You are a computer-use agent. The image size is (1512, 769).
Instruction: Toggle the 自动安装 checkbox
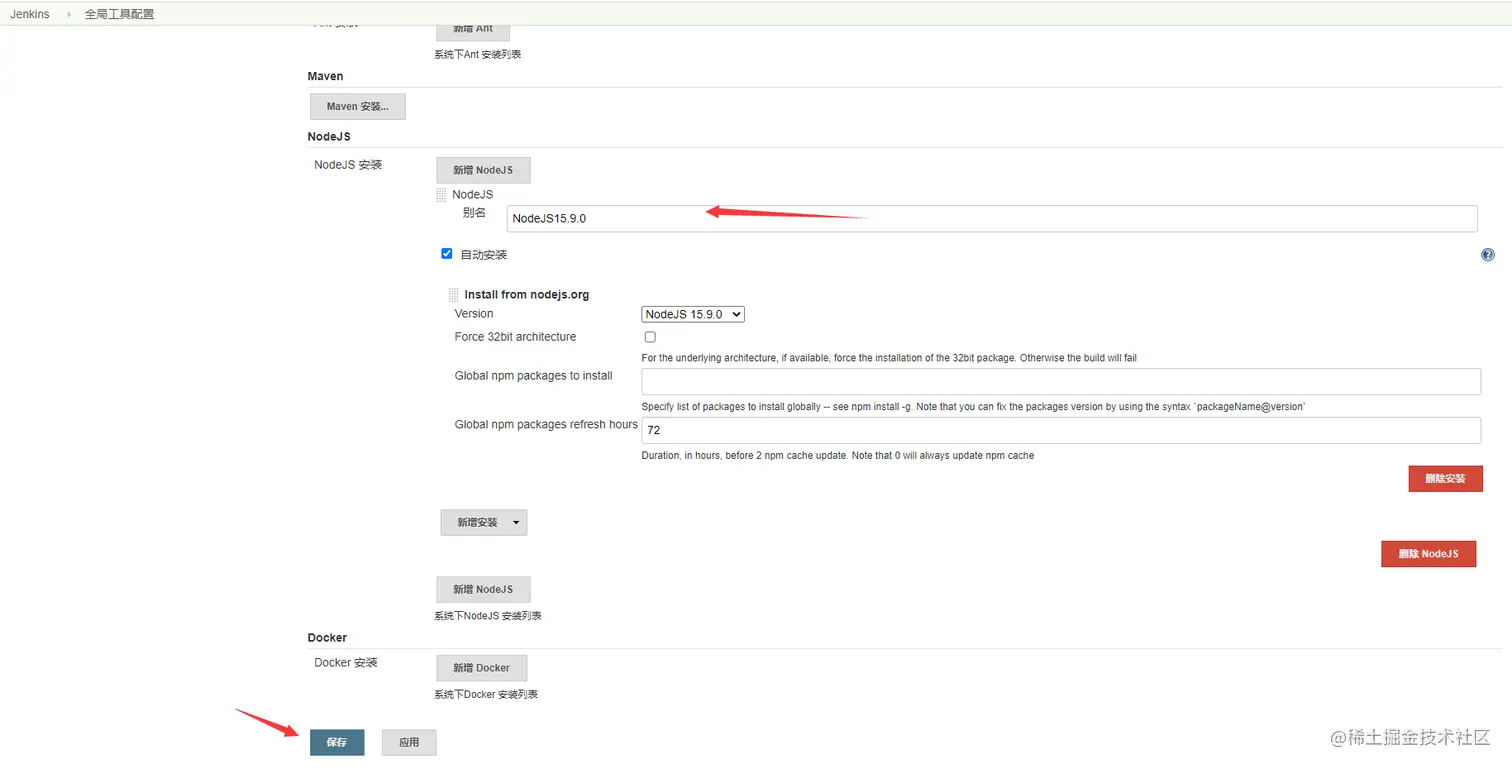(x=447, y=254)
